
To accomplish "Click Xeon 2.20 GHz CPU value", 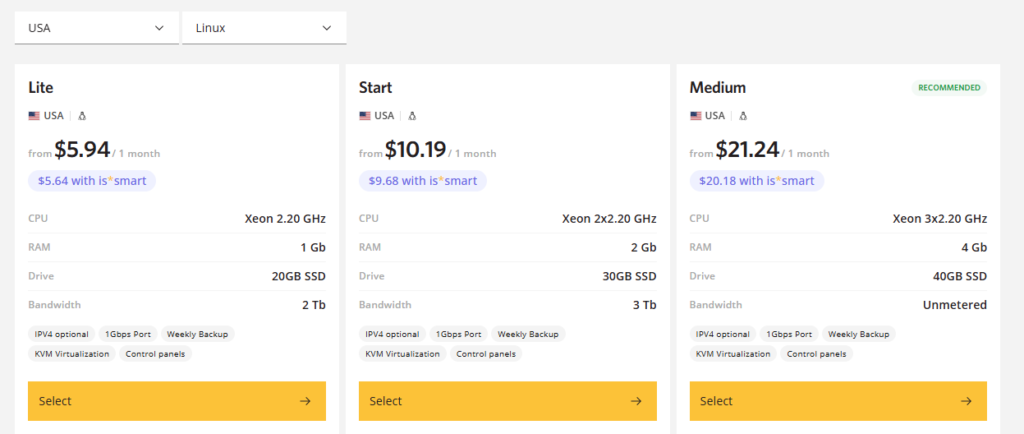I will 285,219.
